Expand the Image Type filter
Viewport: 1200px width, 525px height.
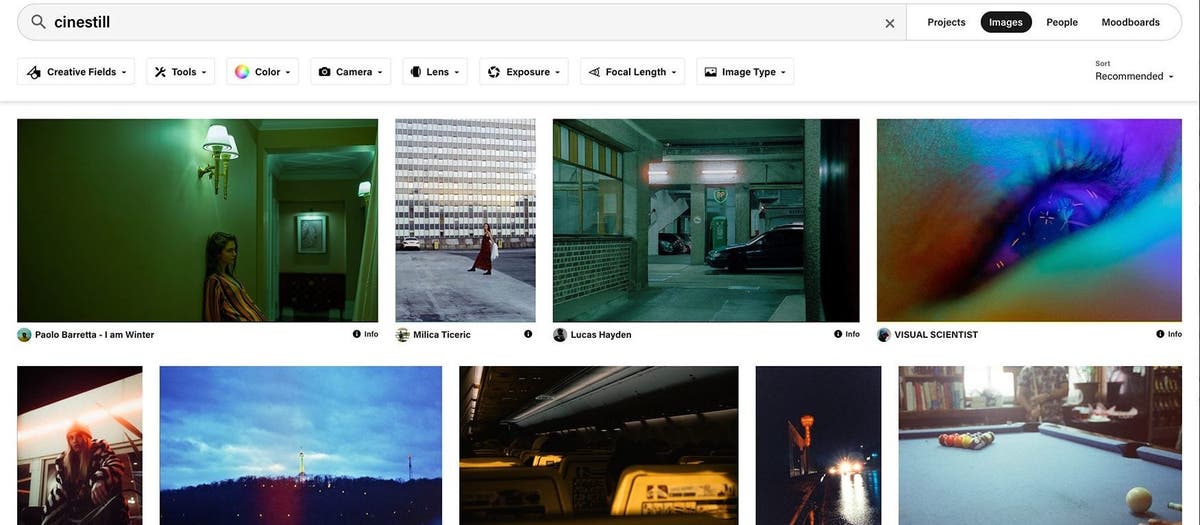tap(745, 72)
